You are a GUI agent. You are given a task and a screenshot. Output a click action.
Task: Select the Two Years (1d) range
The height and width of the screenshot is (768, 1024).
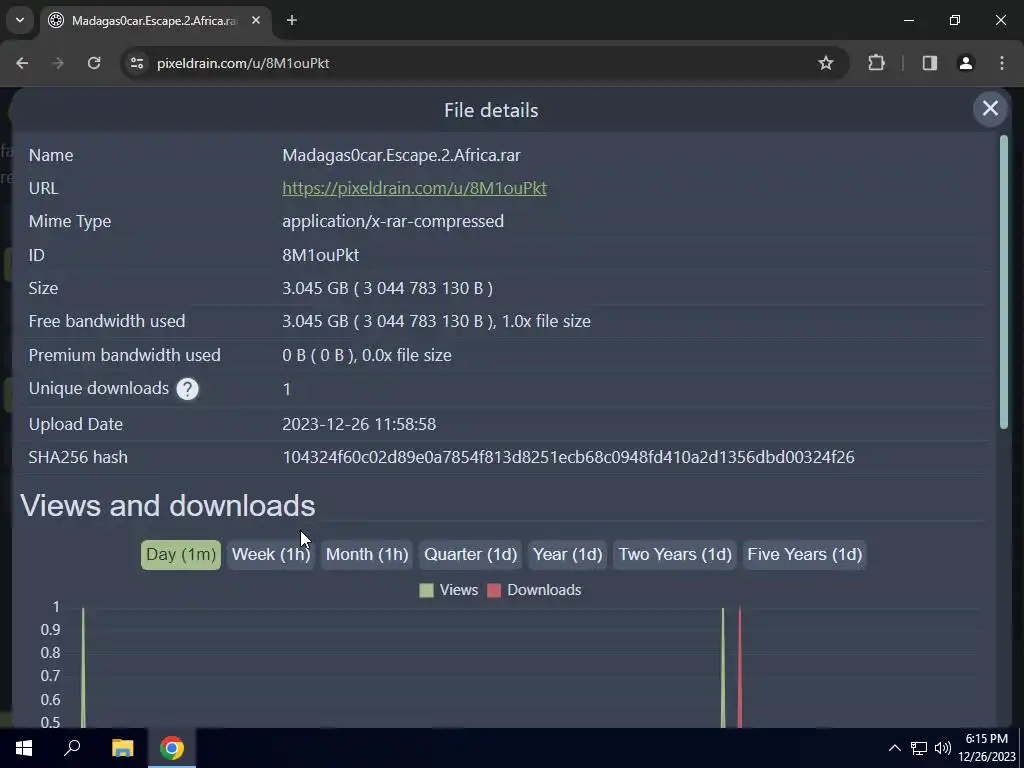coord(675,554)
